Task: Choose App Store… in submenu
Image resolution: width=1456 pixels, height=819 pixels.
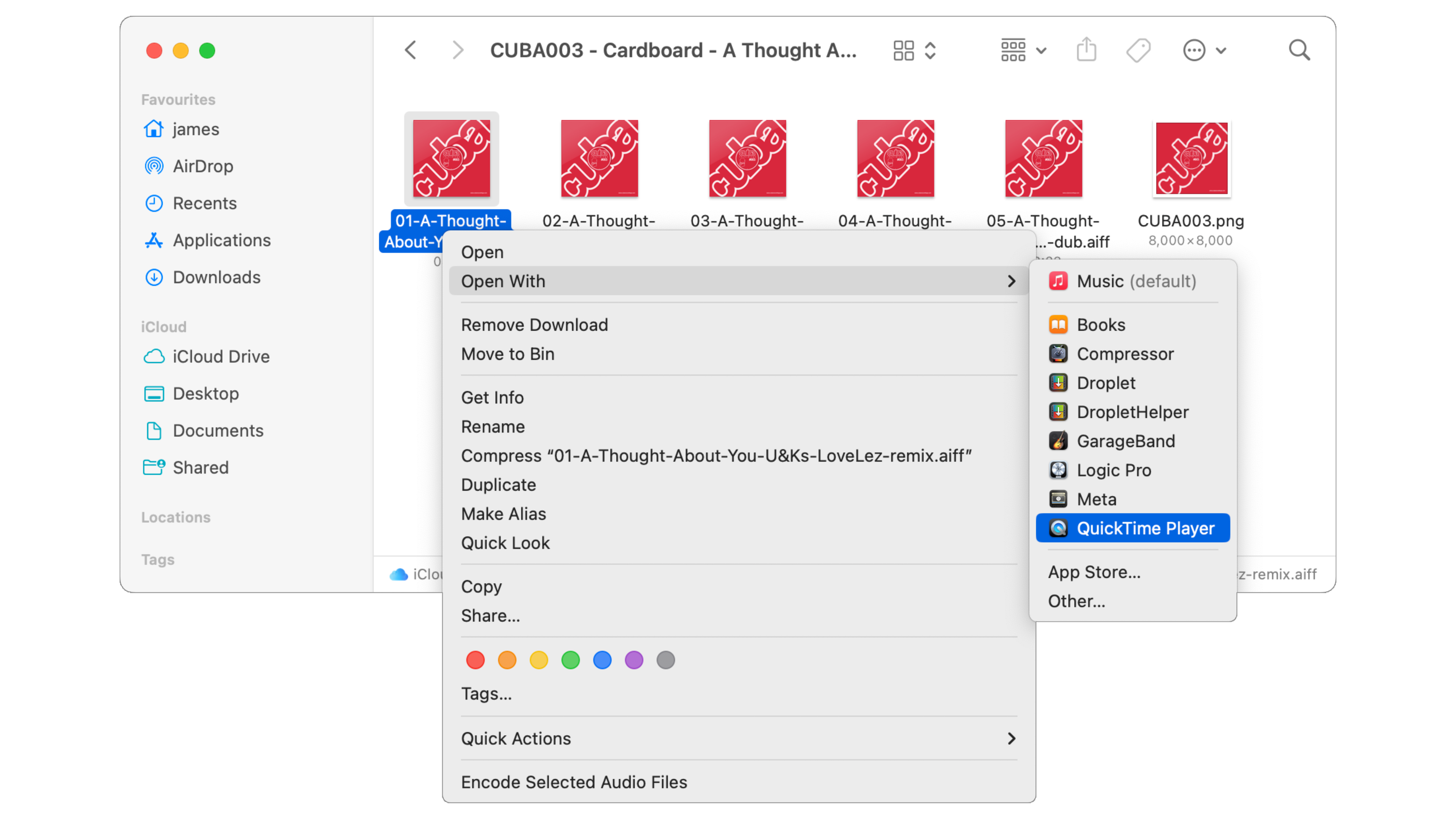Action: (x=1133, y=572)
